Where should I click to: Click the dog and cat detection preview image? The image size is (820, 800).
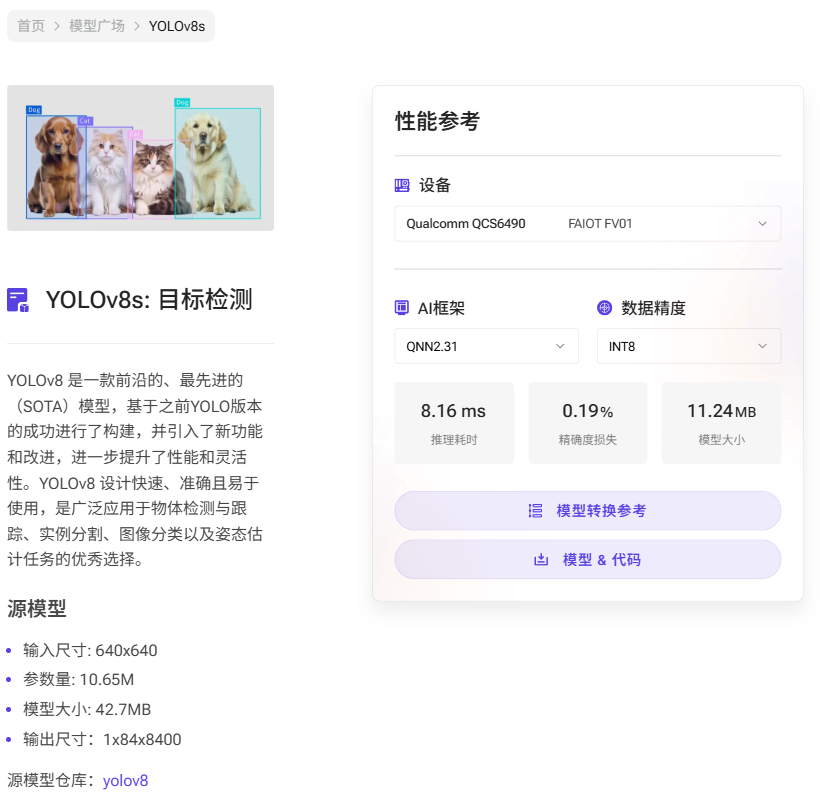[140, 160]
